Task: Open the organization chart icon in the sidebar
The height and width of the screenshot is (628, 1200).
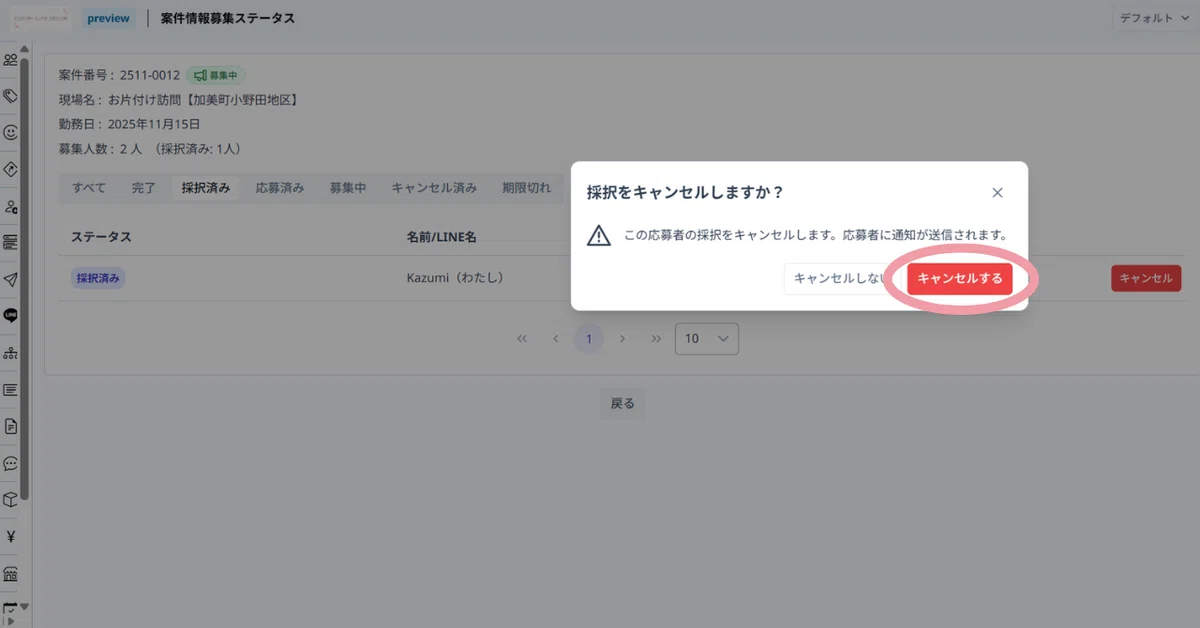Action: pyautogui.click(x=11, y=352)
